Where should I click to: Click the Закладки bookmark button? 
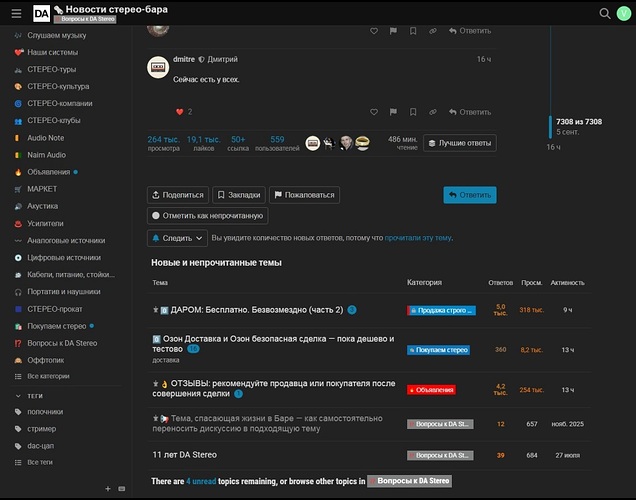[x=239, y=195]
